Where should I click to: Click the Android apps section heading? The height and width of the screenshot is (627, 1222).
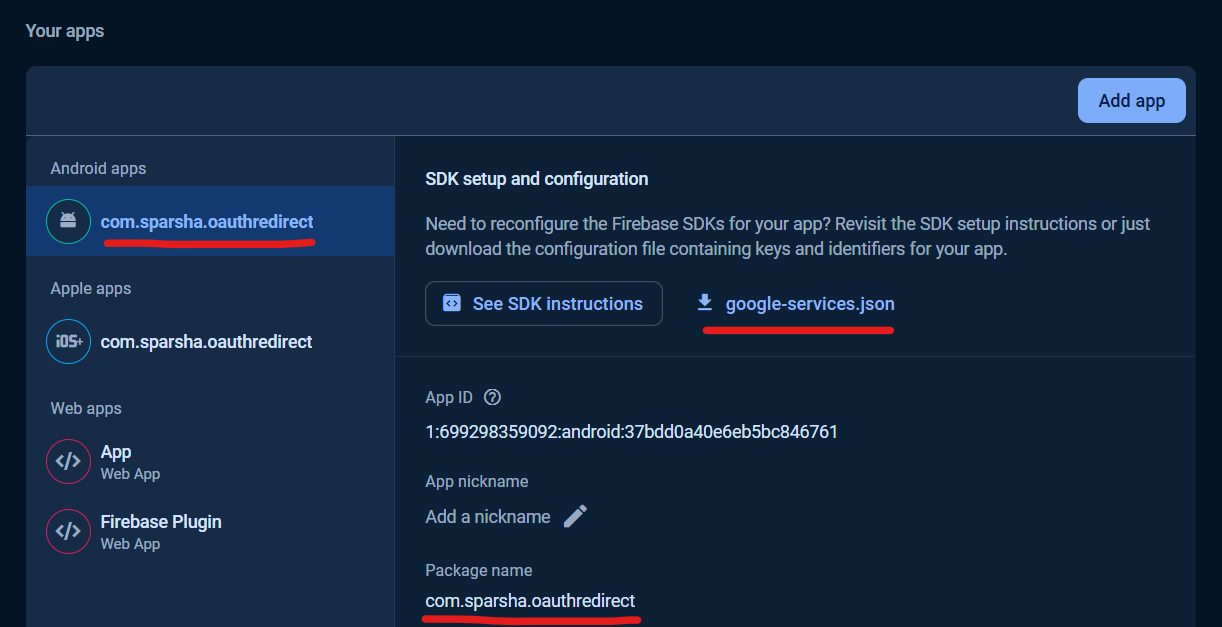(x=98, y=168)
